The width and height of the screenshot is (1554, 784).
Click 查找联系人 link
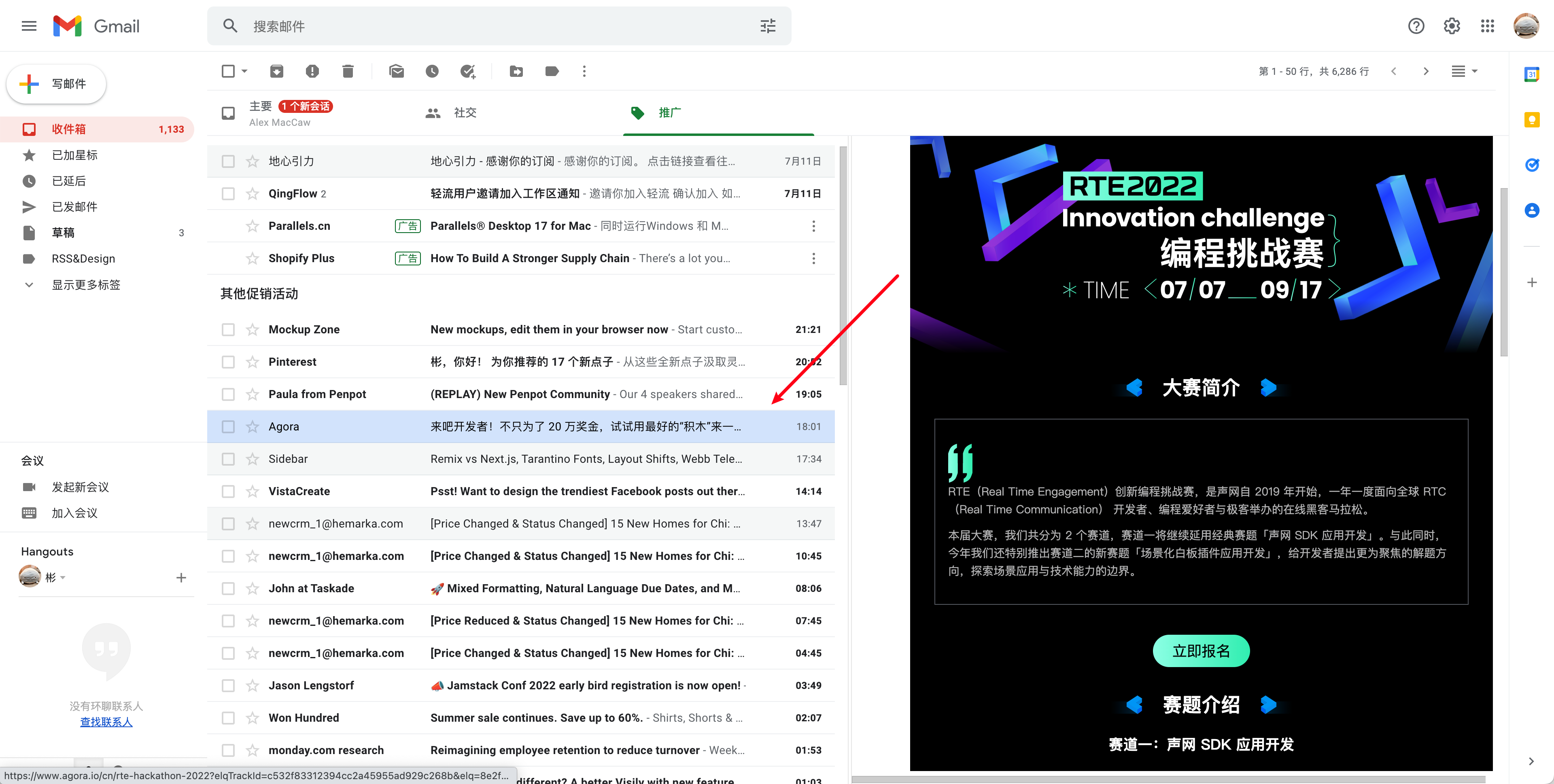click(106, 722)
